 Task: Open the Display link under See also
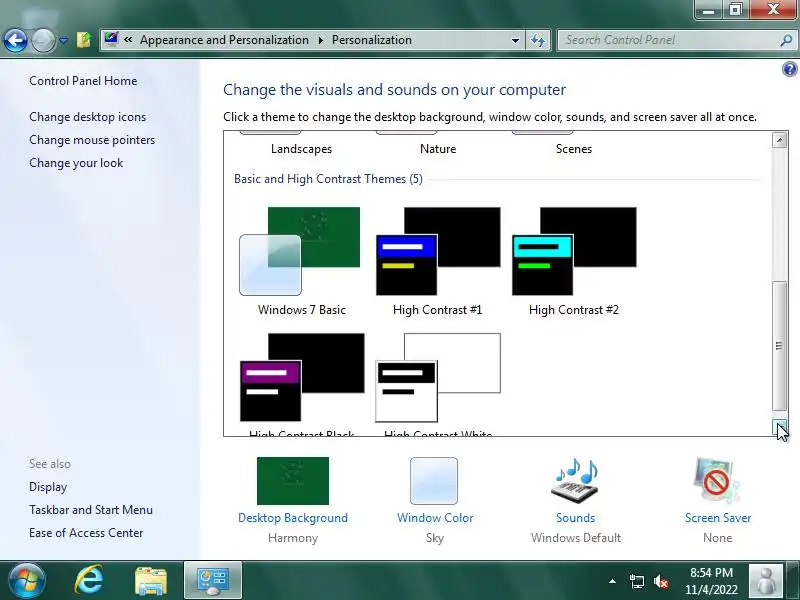click(48, 487)
